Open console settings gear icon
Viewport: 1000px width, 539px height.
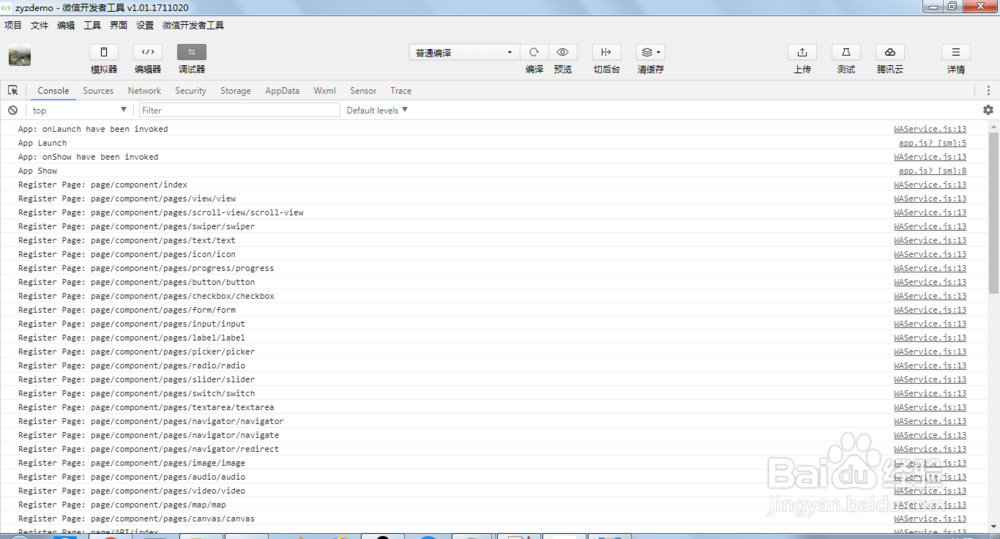(x=988, y=110)
